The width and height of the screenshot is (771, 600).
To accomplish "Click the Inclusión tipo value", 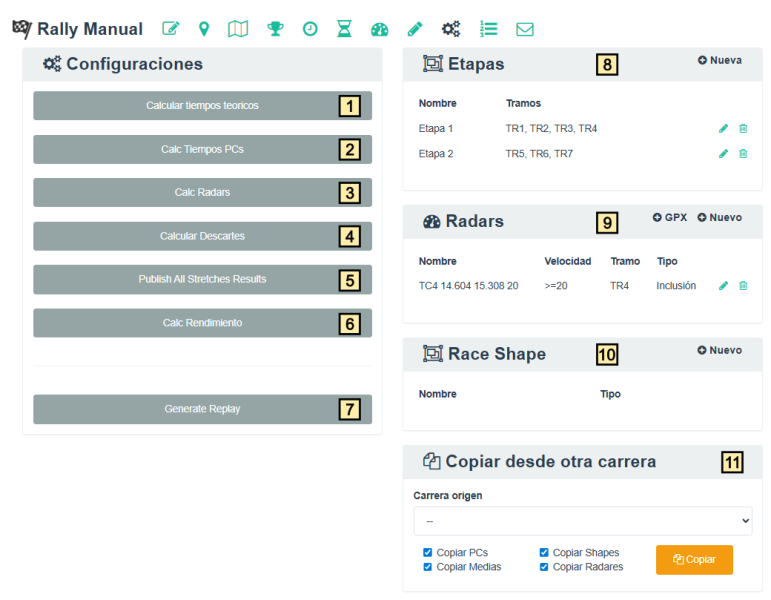I will coord(676,286).
